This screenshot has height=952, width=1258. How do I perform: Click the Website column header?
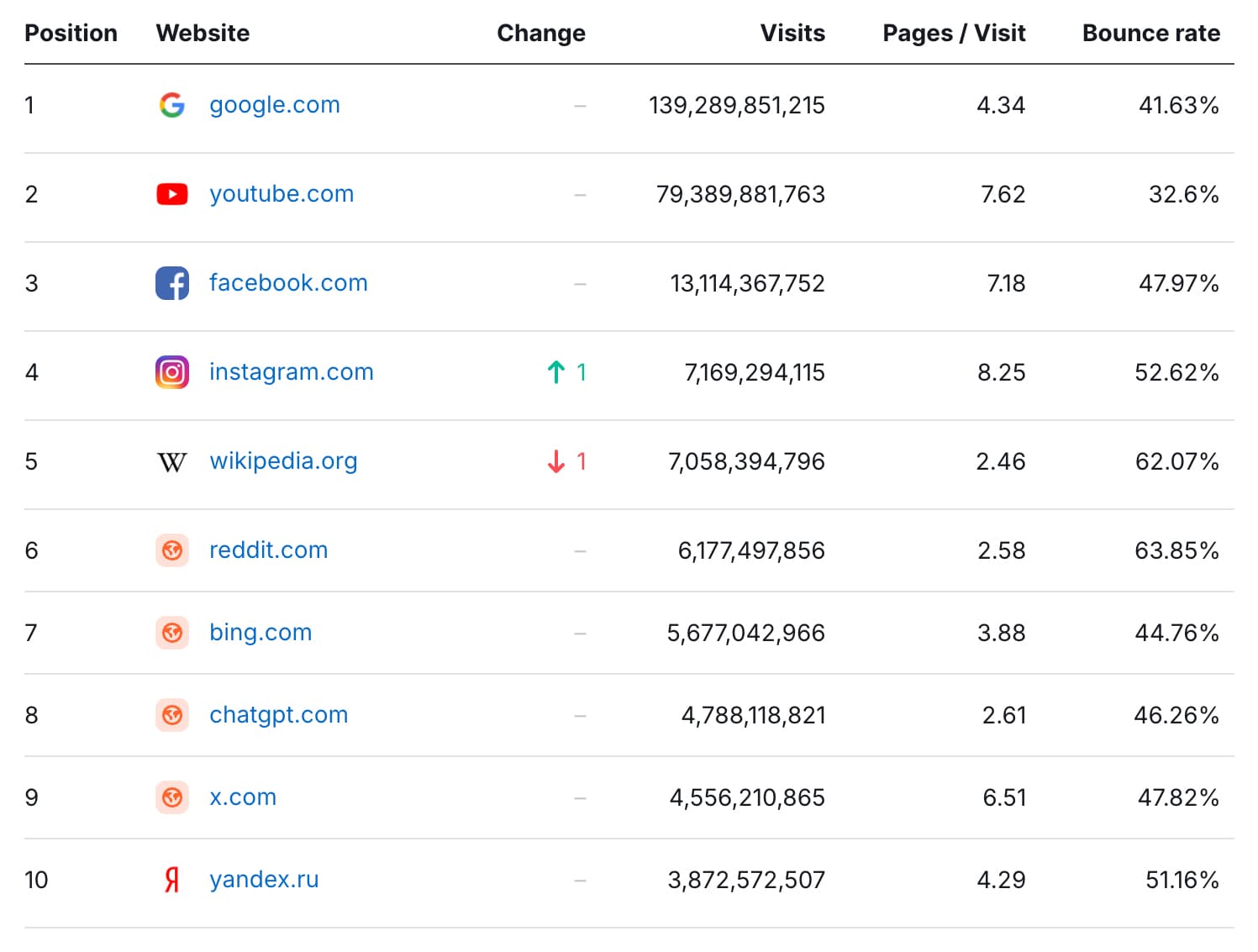coord(203,33)
